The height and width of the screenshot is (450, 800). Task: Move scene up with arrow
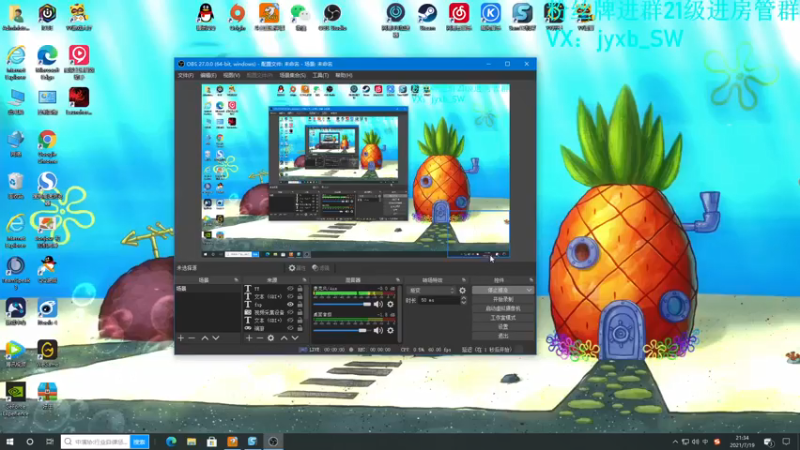tap(205, 338)
